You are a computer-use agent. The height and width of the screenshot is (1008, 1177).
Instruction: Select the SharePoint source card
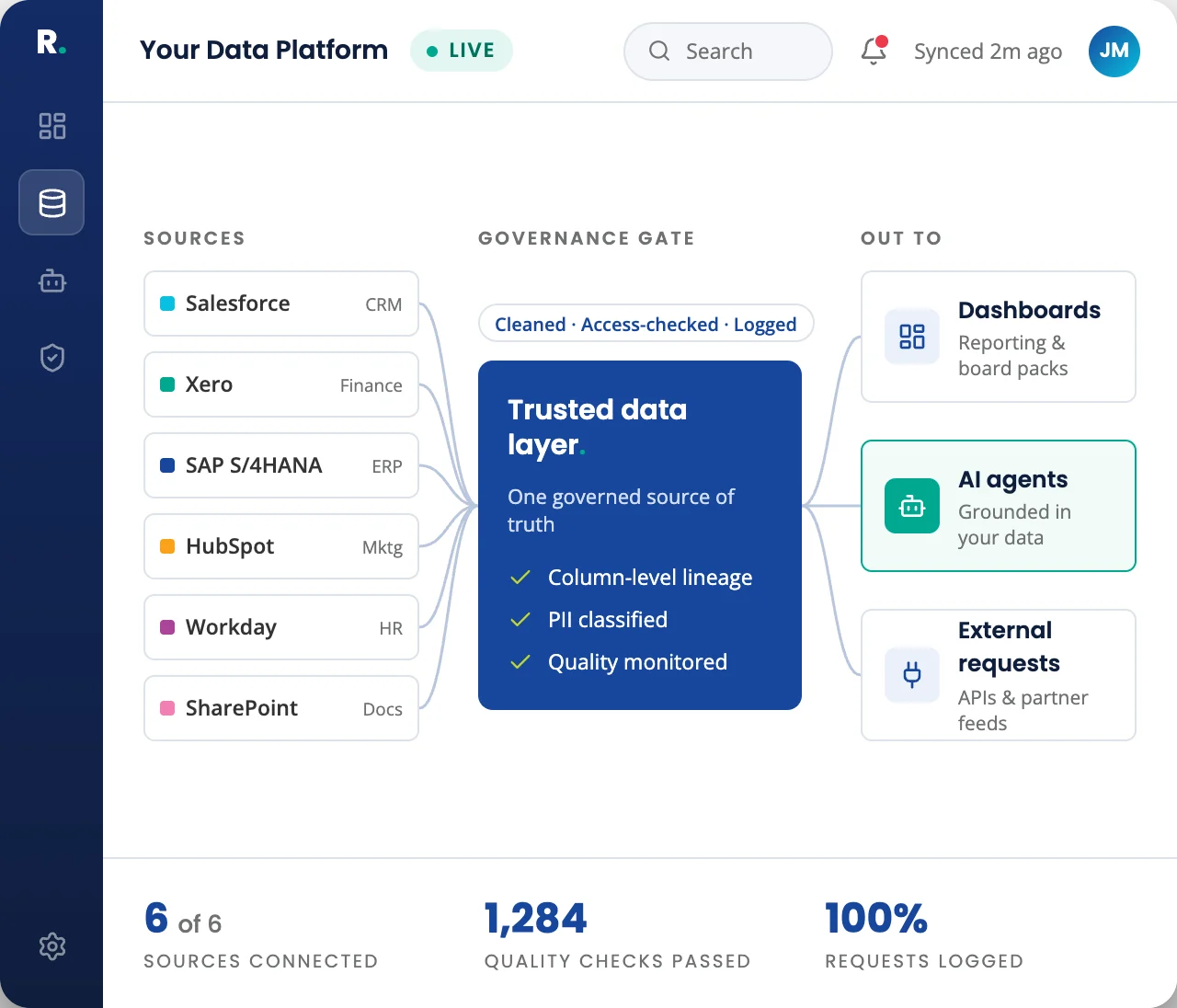[281, 708]
